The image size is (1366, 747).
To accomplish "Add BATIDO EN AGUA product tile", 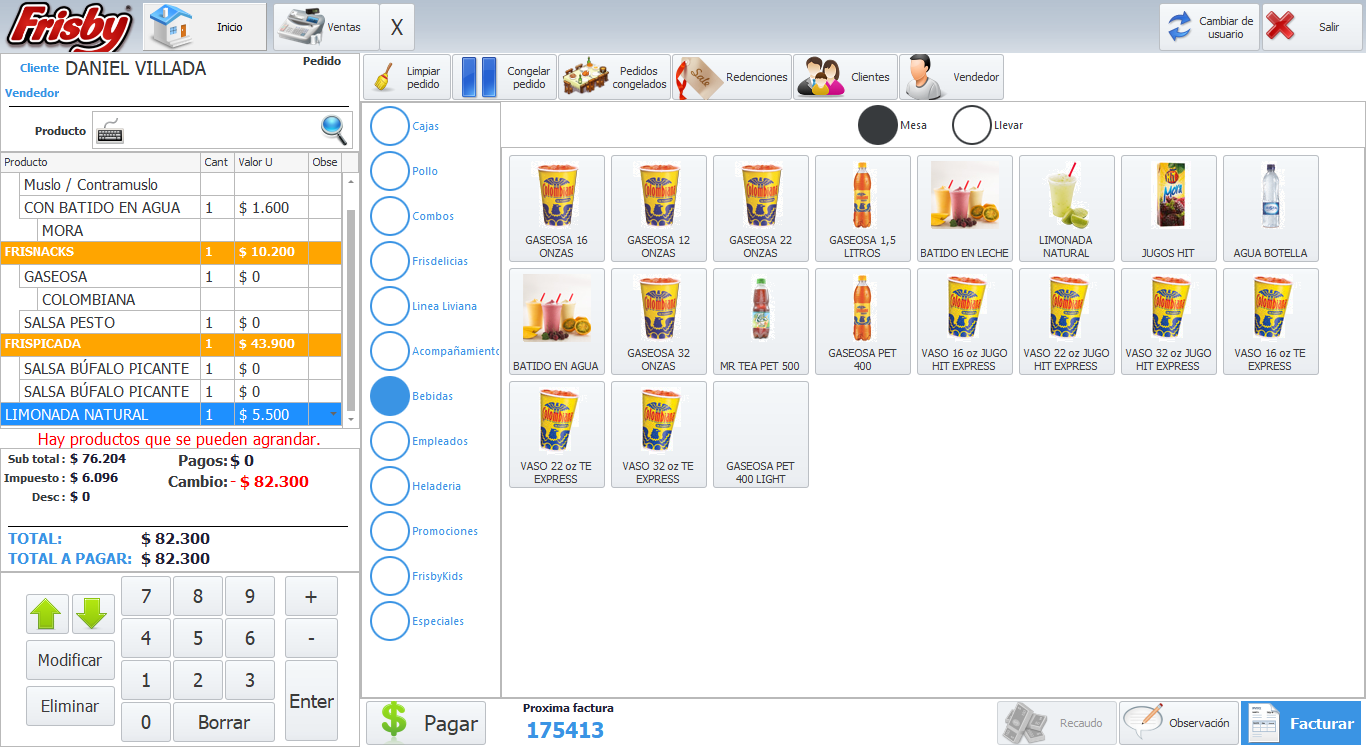I will (x=556, y=321).
